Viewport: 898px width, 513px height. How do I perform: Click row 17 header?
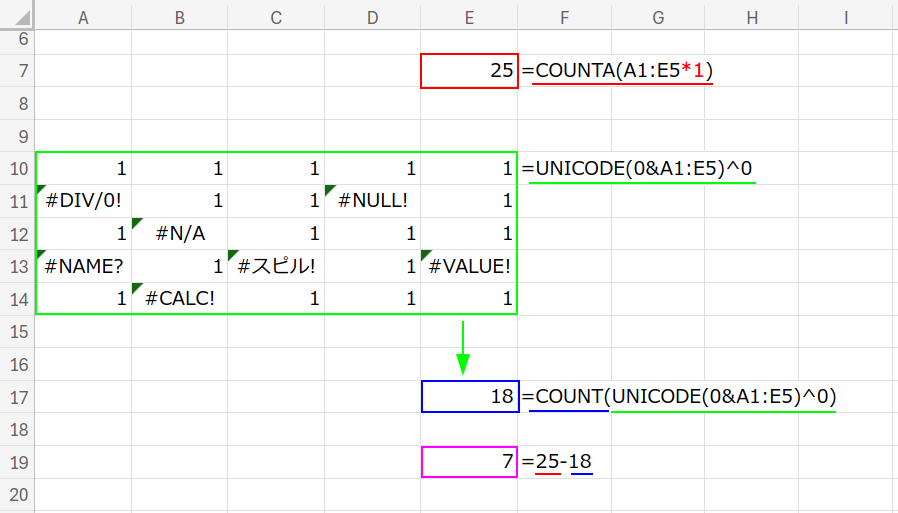(x=18, y=397)
